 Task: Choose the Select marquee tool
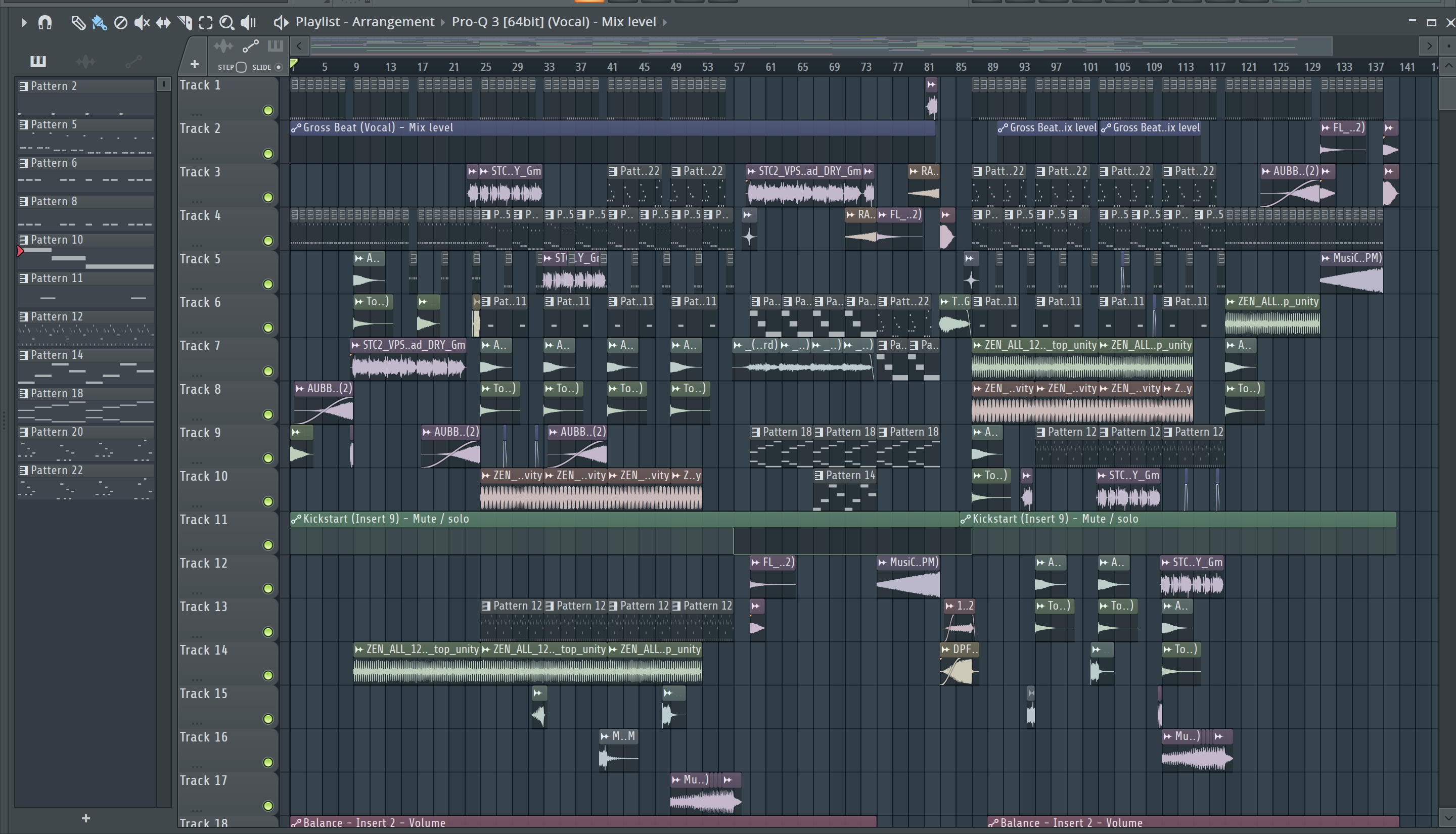click(x=206, y=22)
